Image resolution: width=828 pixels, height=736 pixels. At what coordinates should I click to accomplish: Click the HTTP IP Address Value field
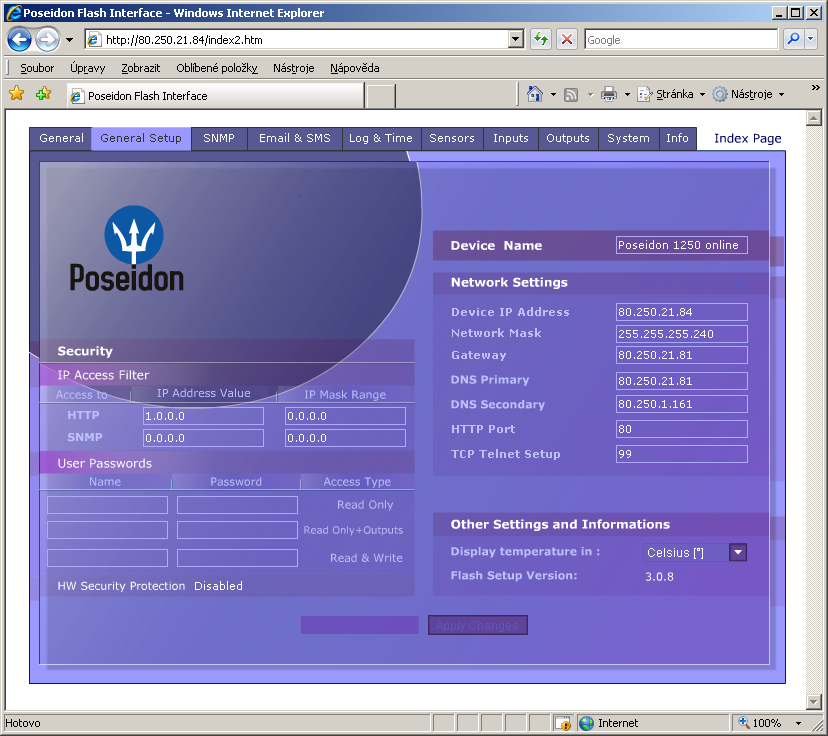[203, 416]
